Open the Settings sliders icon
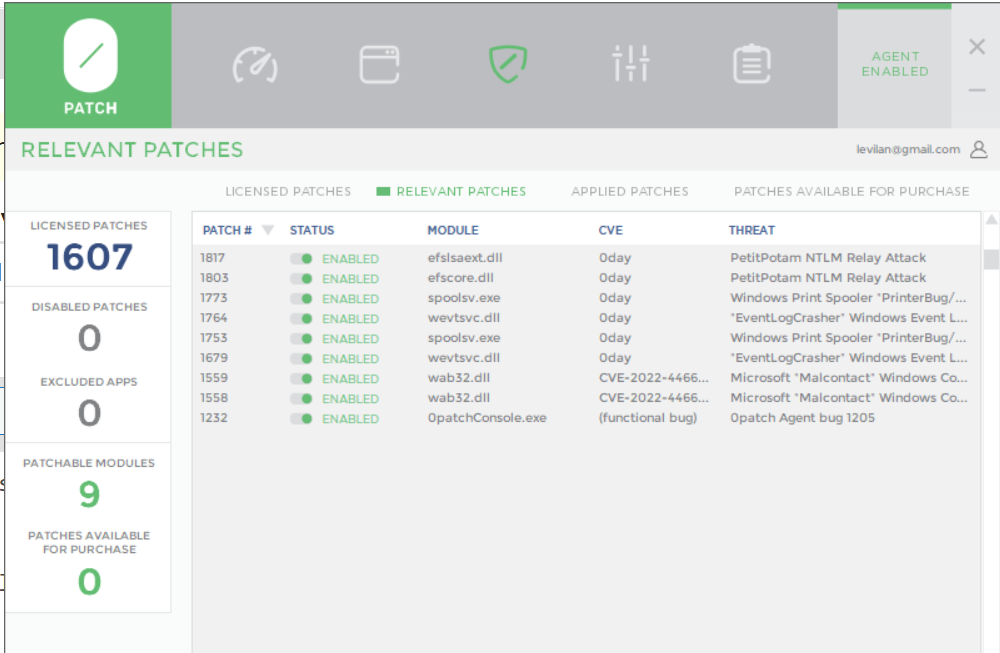 tap(631, 65)
